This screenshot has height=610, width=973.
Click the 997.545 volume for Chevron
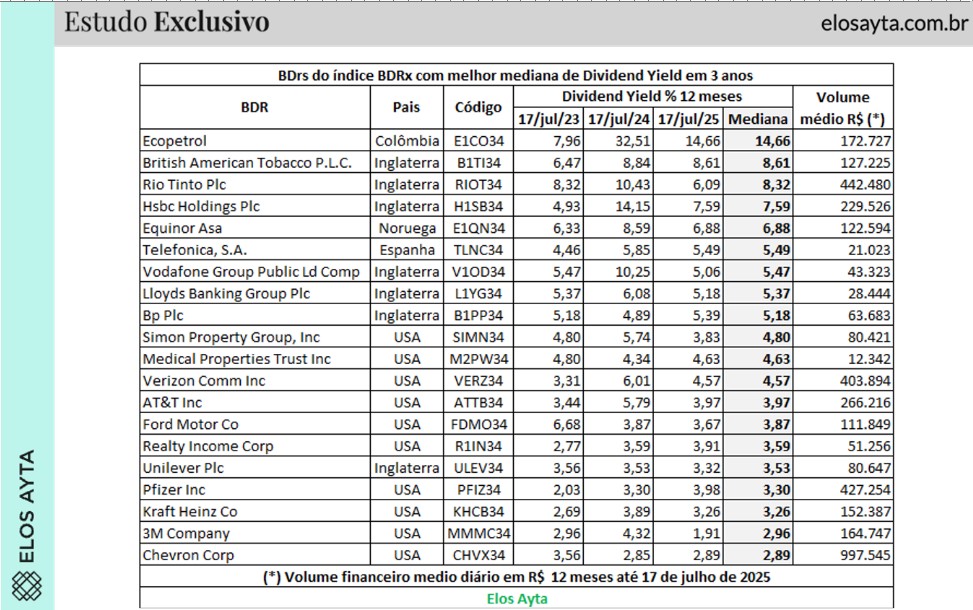[866, 555]
